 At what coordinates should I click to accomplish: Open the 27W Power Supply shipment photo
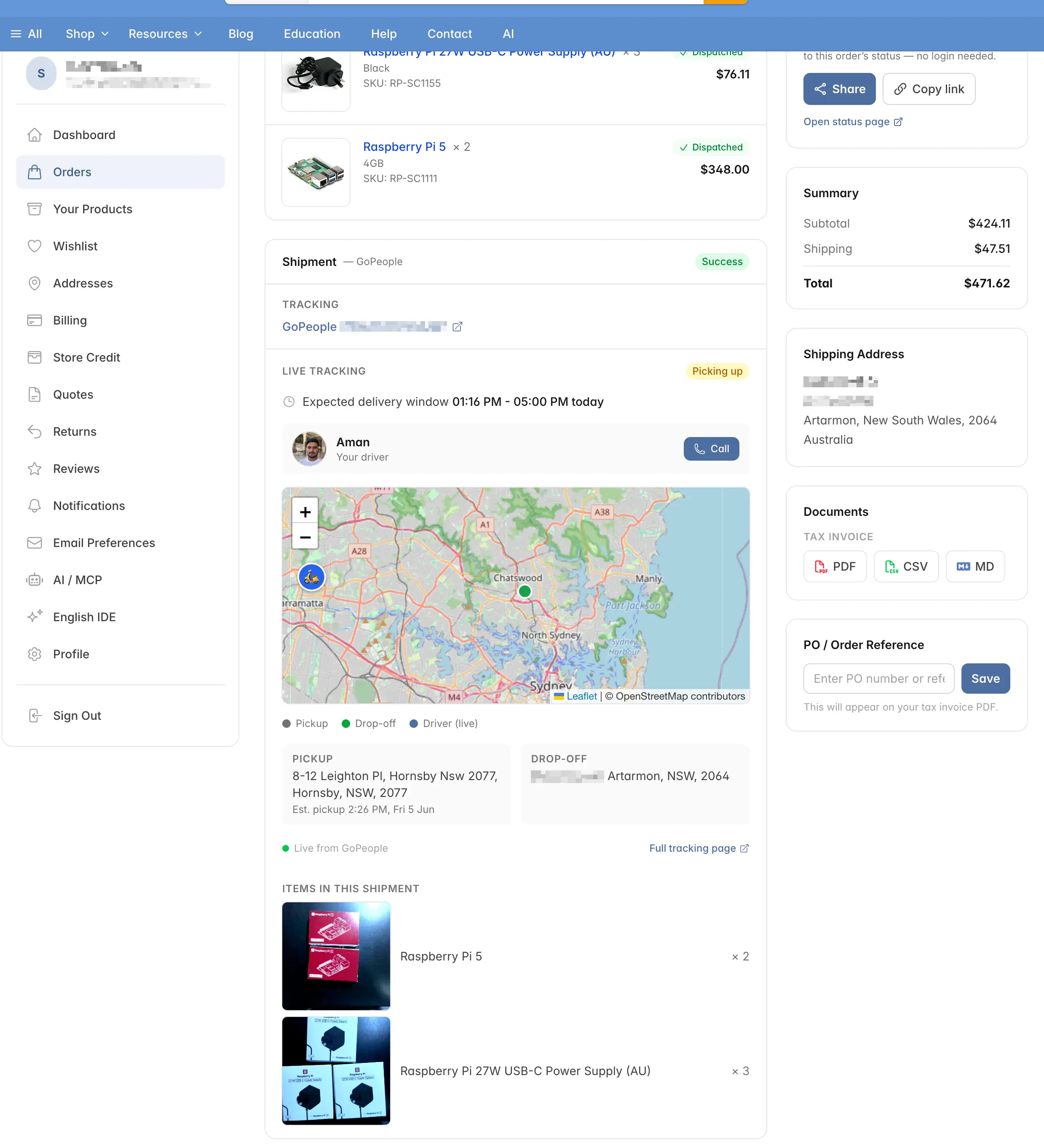[x=336, y=1070]
